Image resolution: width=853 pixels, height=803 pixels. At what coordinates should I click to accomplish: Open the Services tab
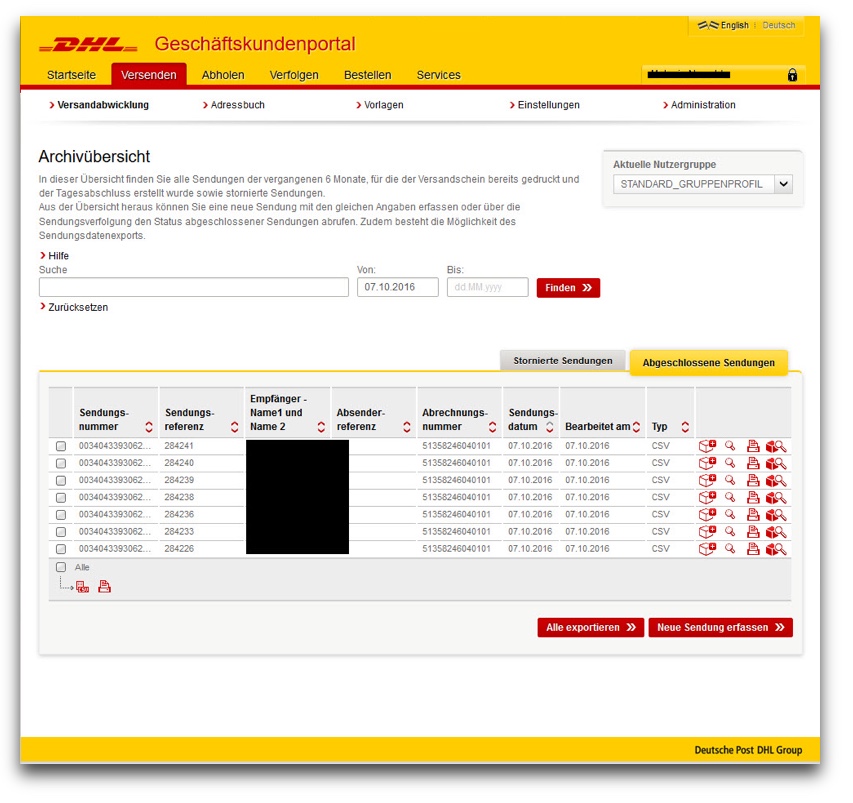pyautogui.click(x=438, y=75)
